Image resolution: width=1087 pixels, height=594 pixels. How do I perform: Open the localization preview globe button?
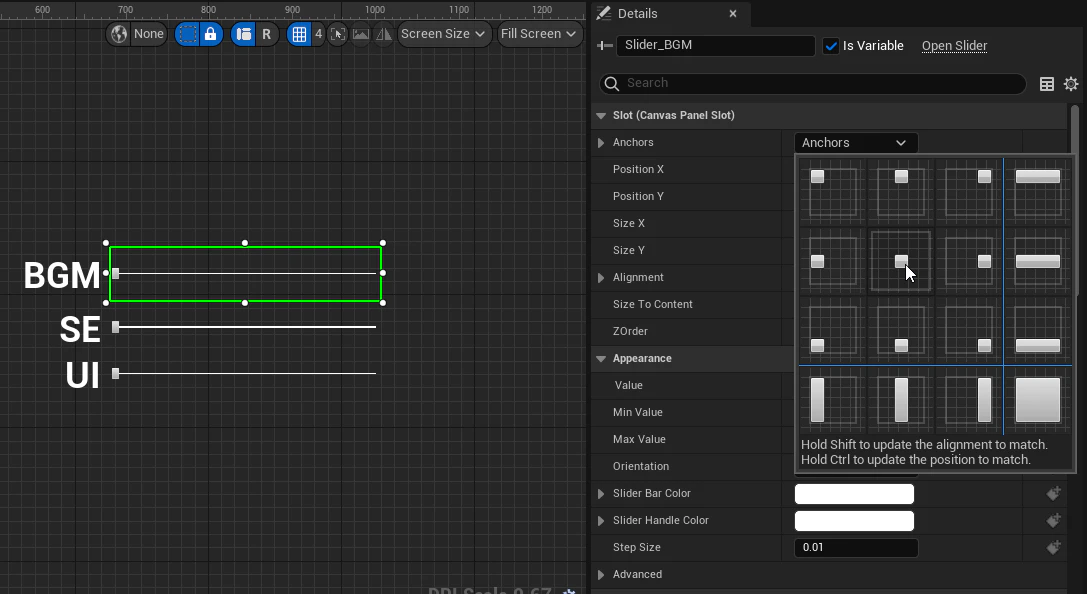119,34
